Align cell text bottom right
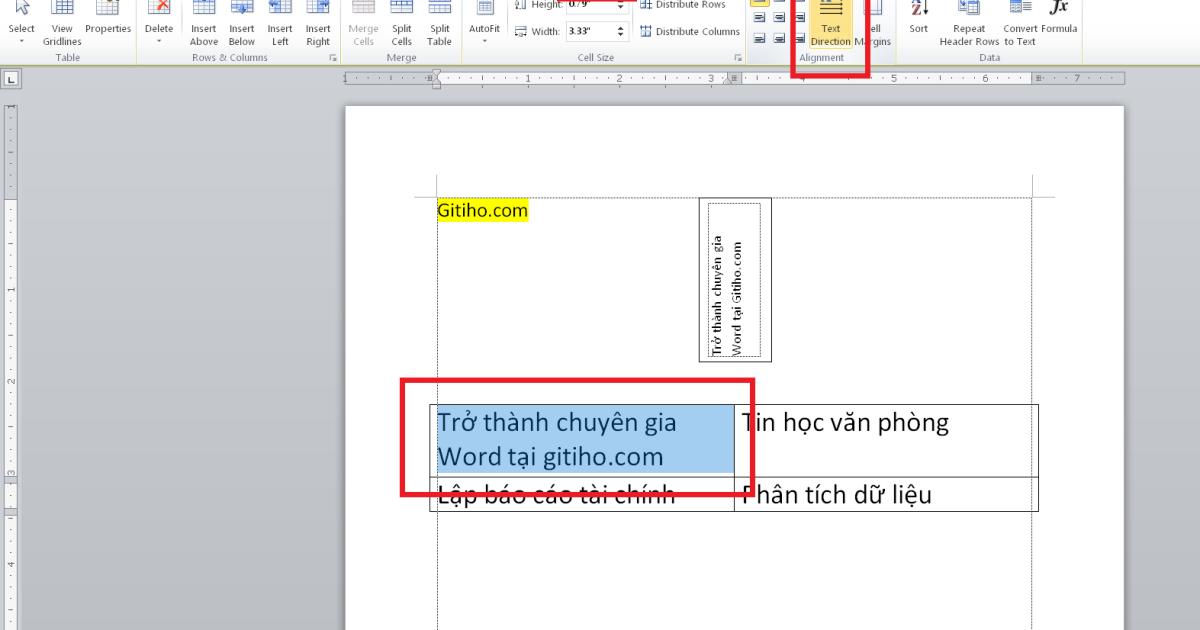1200x630 pixels. [798, 39]
